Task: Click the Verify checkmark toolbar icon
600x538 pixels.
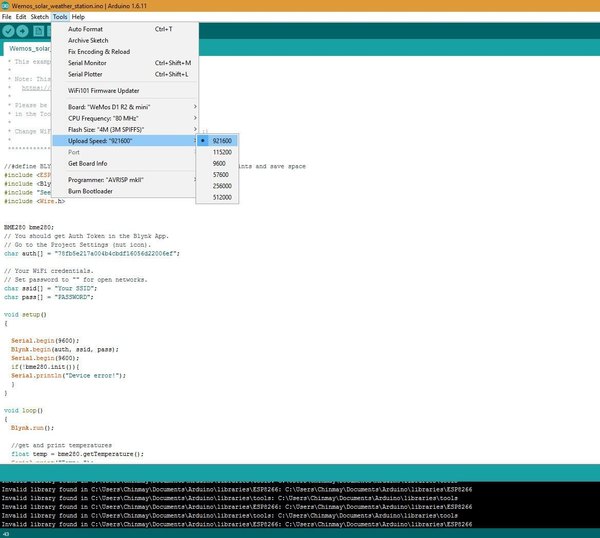Action: (8, 31)
